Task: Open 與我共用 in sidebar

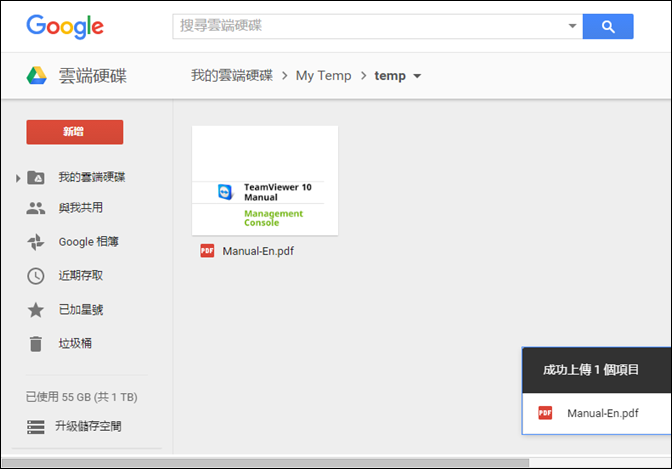Action: [x=81, y=208]
